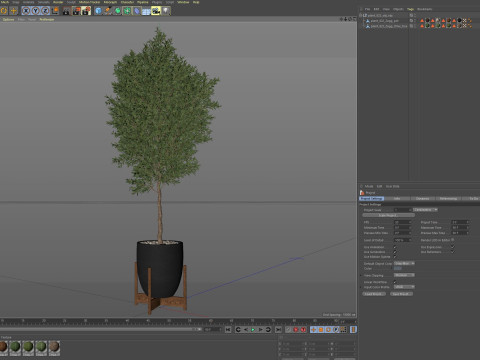Open the Window menu in menu bar

183,2
